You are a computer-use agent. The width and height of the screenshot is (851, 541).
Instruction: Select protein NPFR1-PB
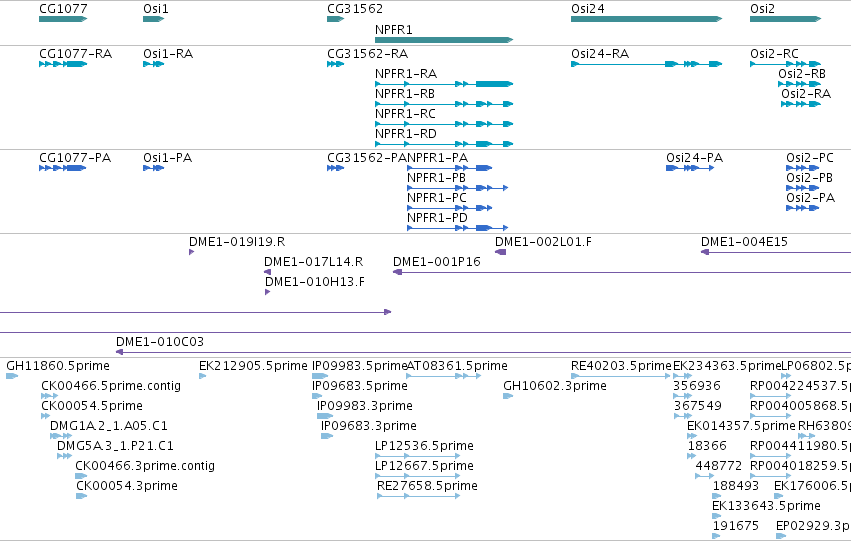(458, 188)
